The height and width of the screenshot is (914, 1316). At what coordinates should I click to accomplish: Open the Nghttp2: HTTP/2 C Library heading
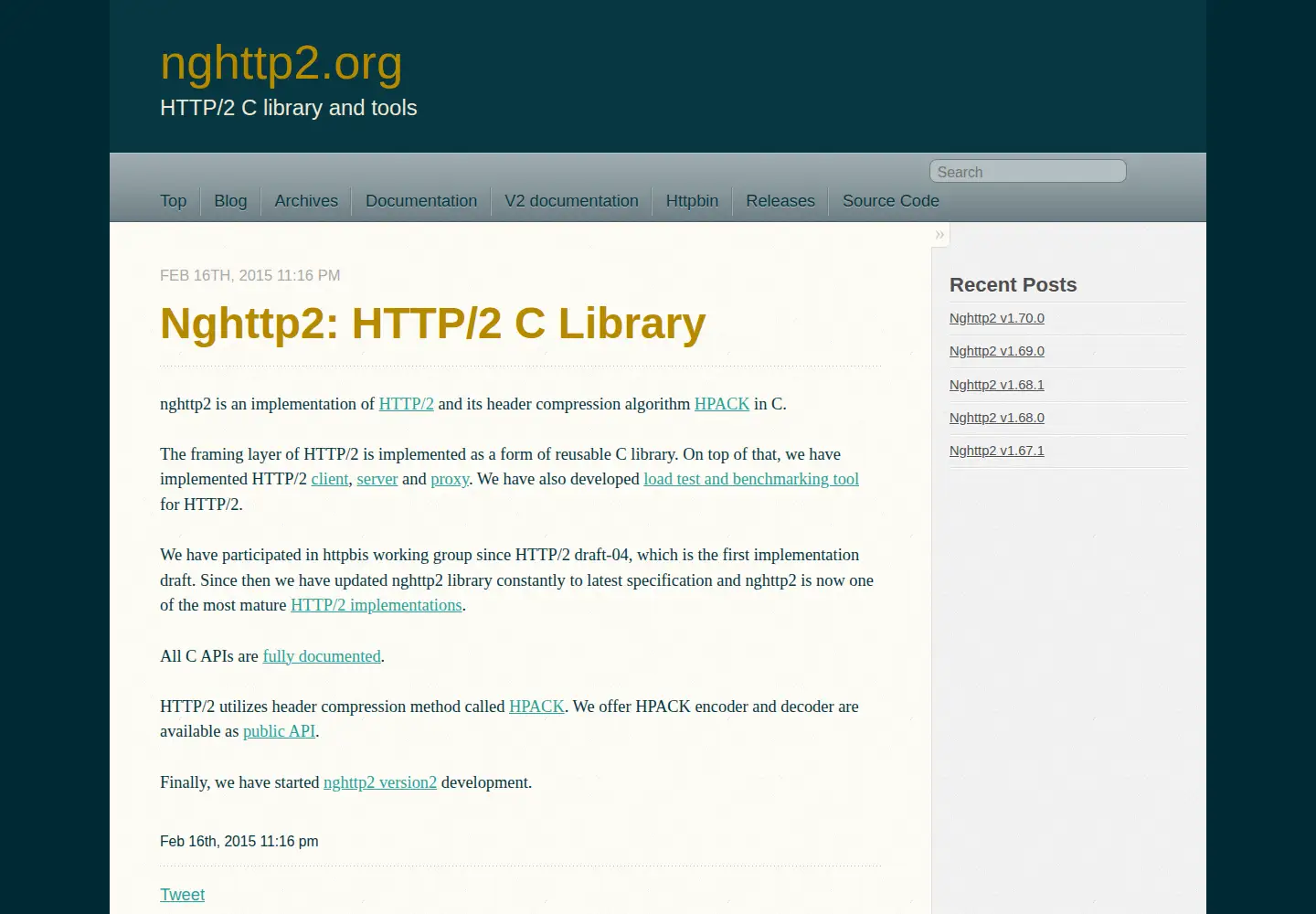(x=433, y=323)
